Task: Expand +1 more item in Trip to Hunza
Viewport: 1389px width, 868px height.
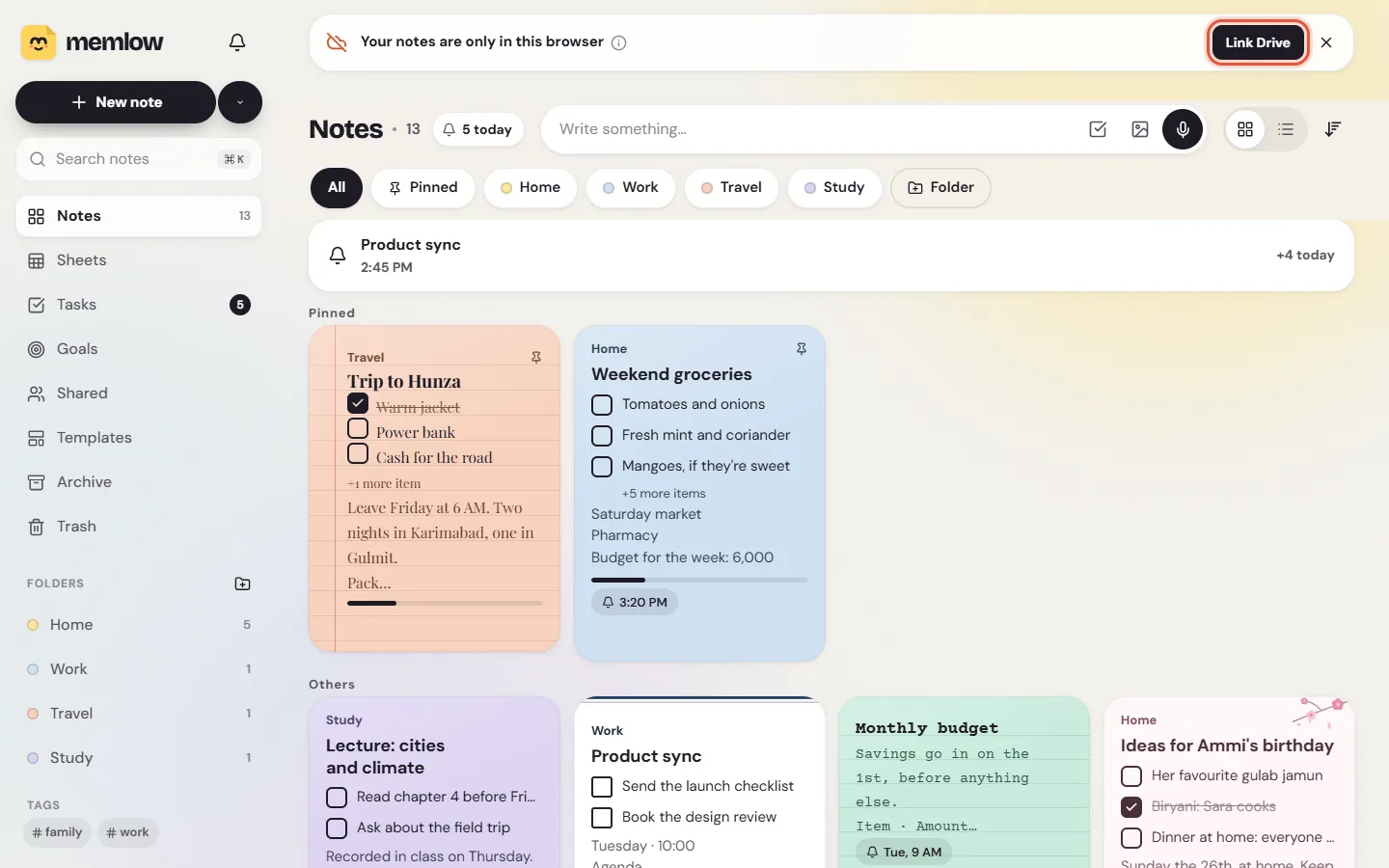Action: point(384,484)
